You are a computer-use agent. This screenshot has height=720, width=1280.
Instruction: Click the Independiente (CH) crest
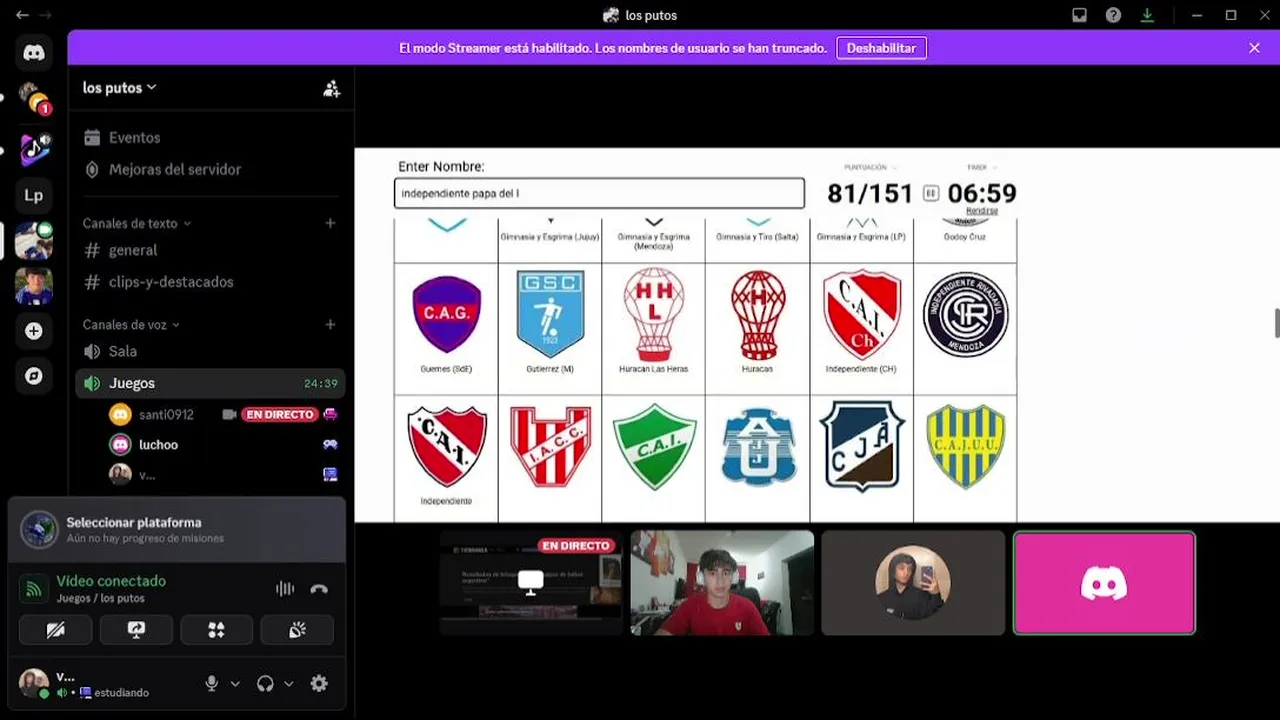[x=861, y=314]
